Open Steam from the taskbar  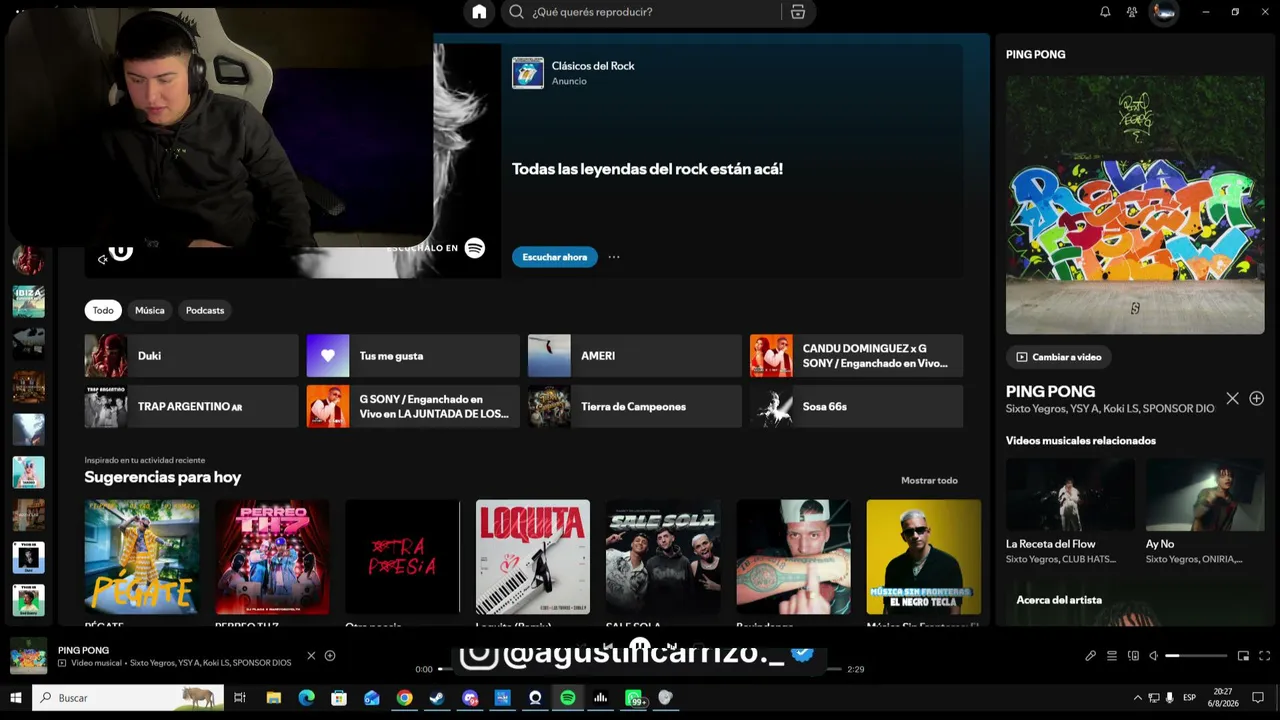click(x=437, y=698)
